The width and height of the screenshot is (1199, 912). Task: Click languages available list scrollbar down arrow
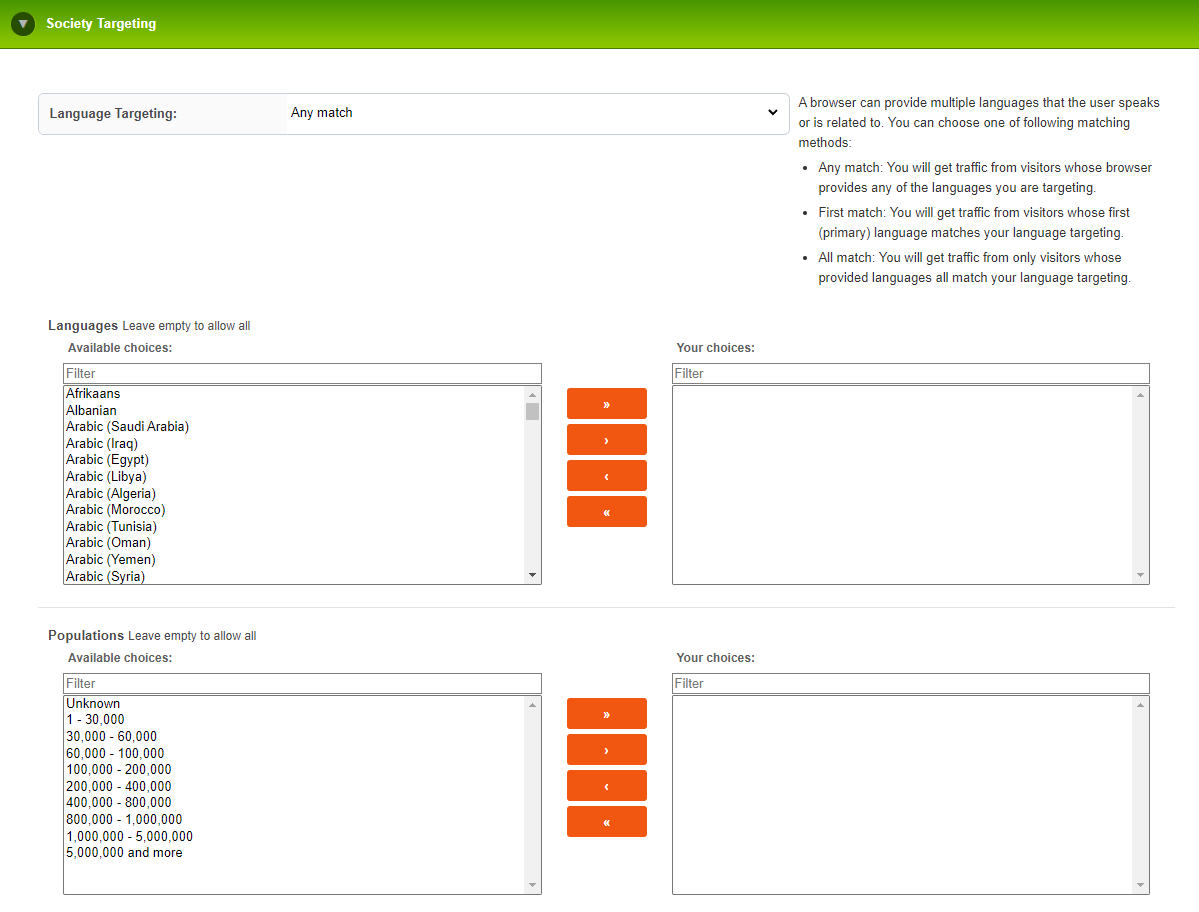click(532, 575)
